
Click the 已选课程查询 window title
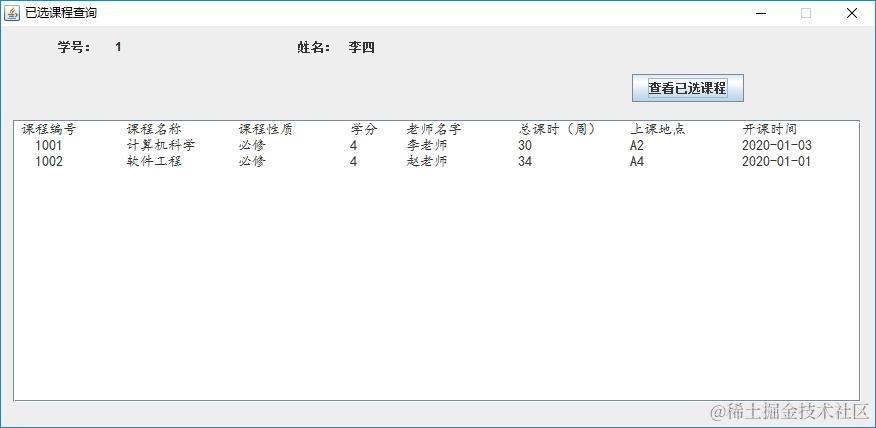pyautogui.click(x=61, y=13)
